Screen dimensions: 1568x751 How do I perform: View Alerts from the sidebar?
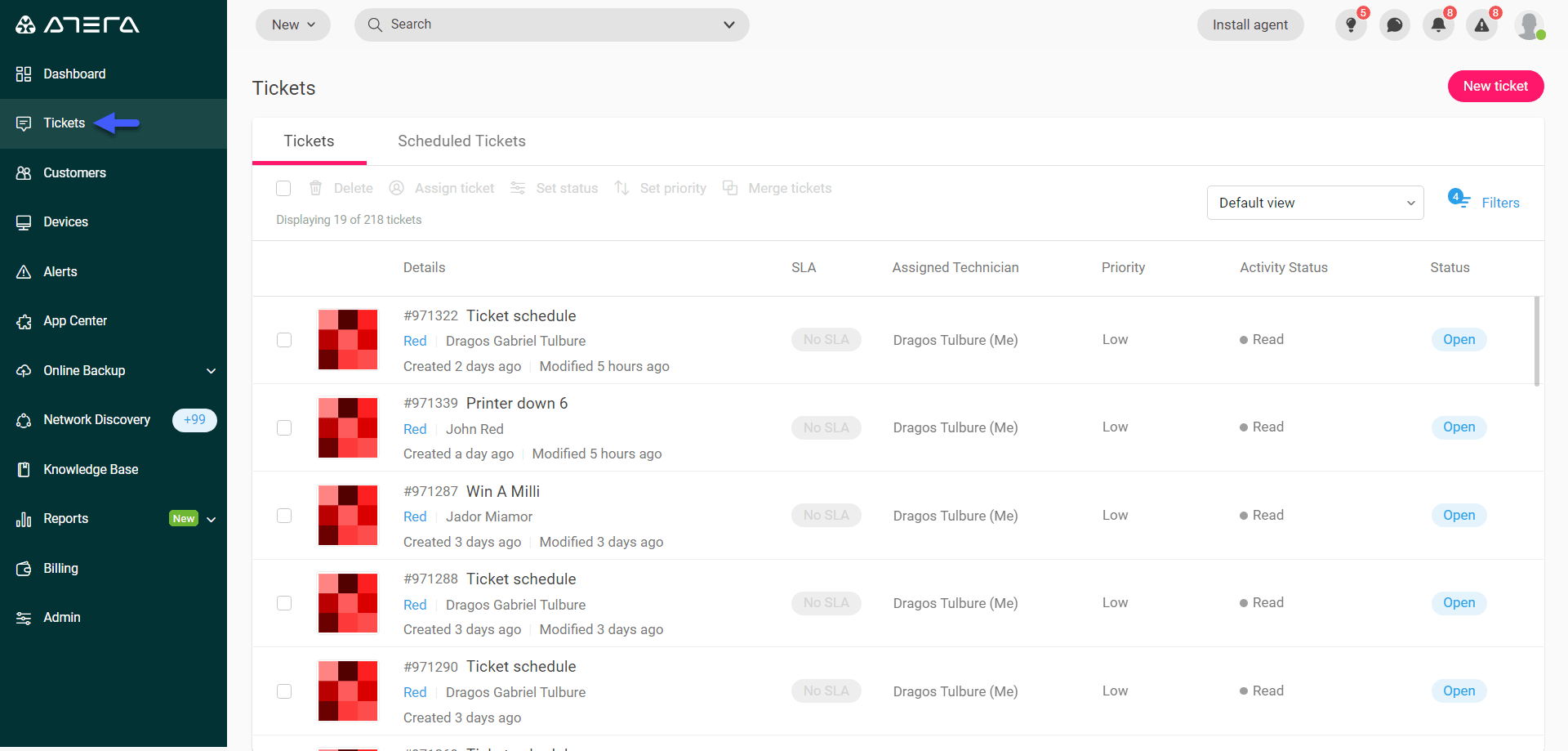coord(60,271)
